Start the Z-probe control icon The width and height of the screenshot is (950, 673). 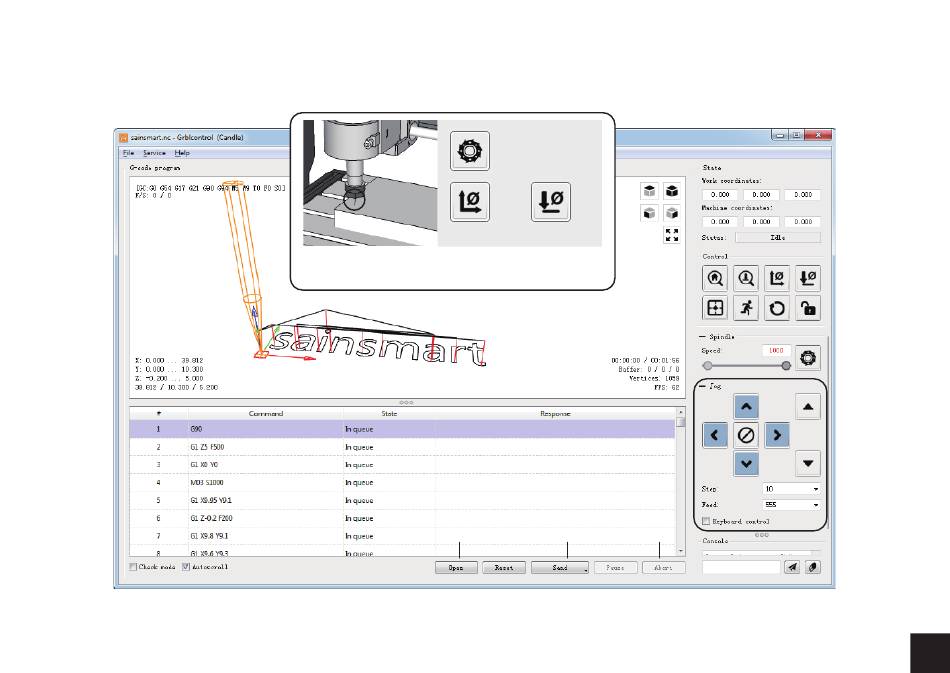coord(746,278)
